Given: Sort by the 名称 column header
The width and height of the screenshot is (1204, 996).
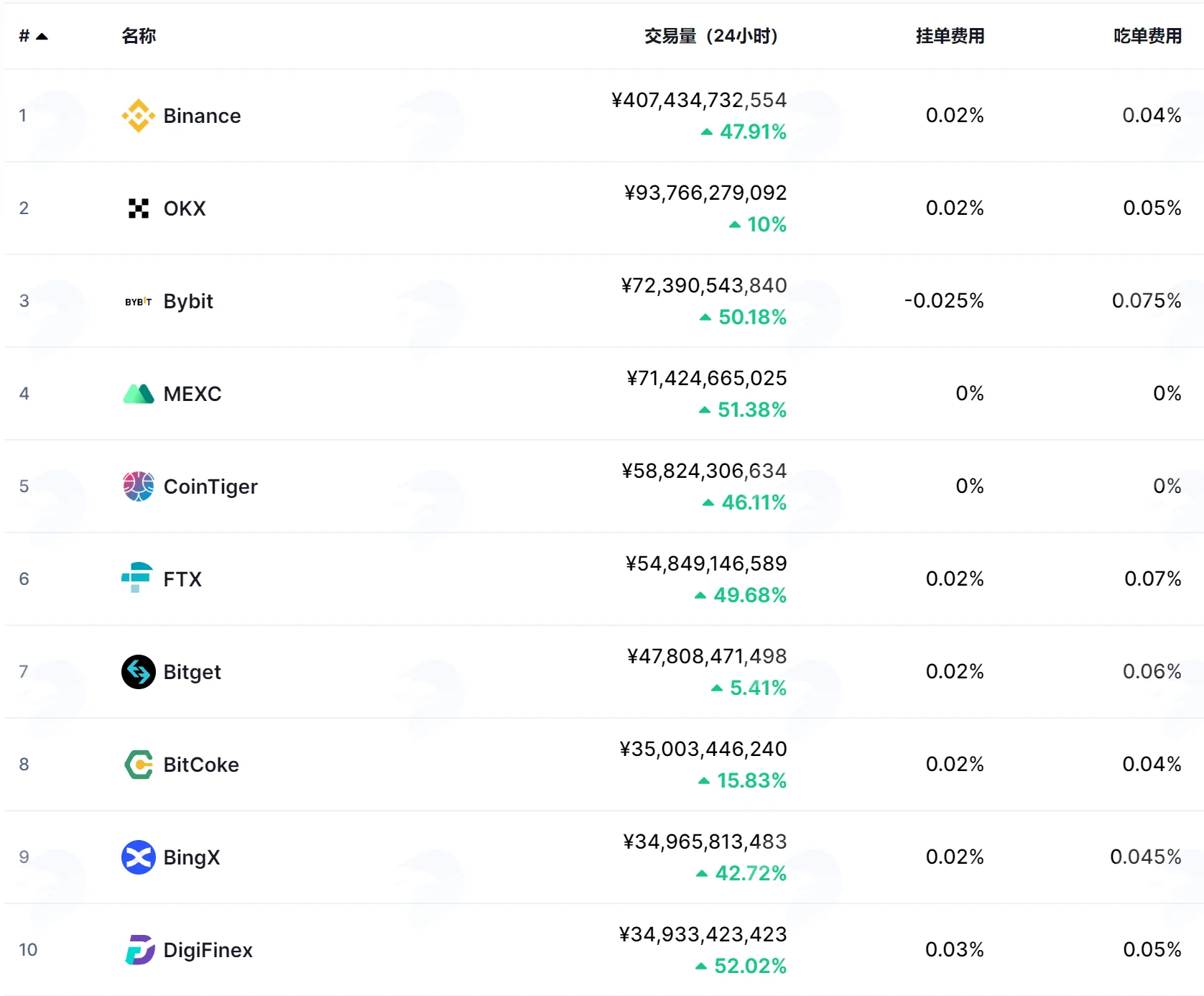Looking at the screenshot, I should (x=139, y=36).
